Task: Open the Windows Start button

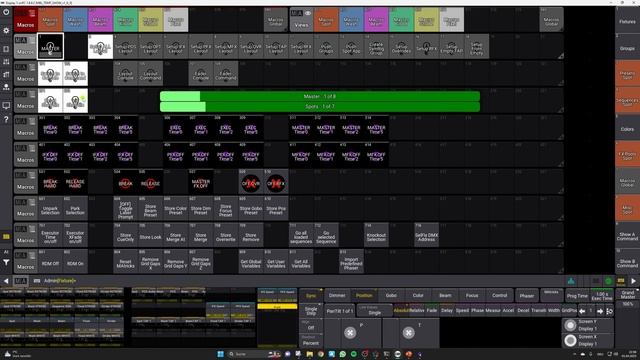Action: coord(221,354)
